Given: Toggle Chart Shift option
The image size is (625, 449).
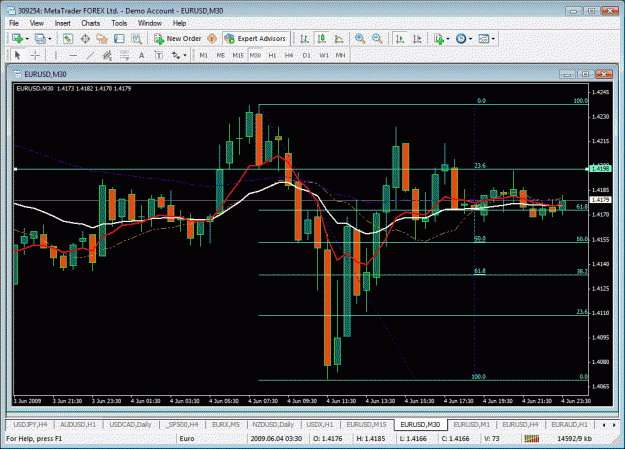Looking at the screenshot, I should [417, 39].
